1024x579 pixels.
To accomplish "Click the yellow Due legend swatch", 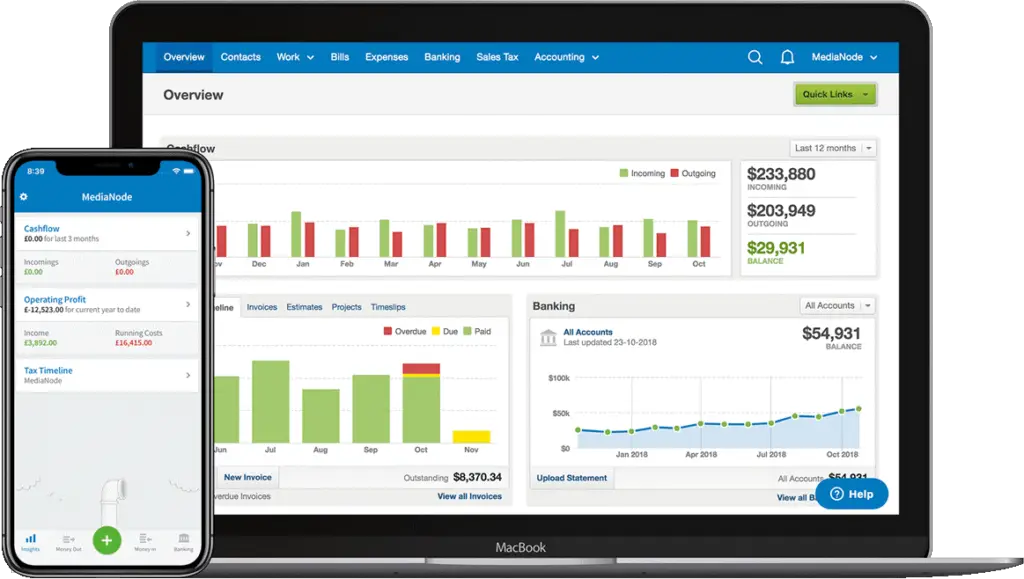I will tap(436, 331).
